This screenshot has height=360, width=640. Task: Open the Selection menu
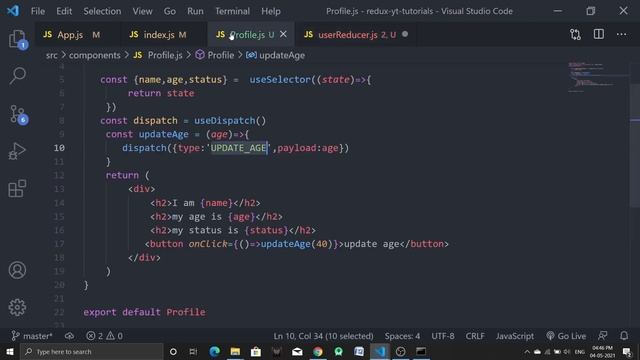102,11
